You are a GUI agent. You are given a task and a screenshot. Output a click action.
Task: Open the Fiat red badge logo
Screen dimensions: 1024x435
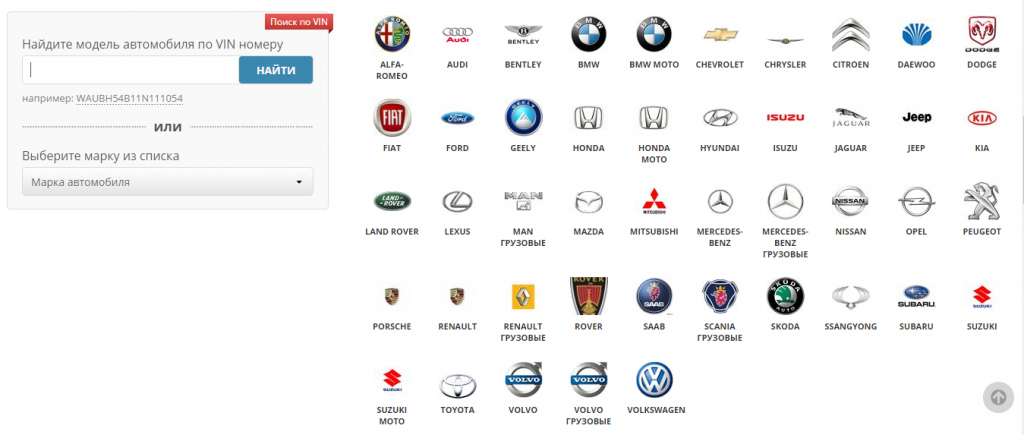coord(392,118)
